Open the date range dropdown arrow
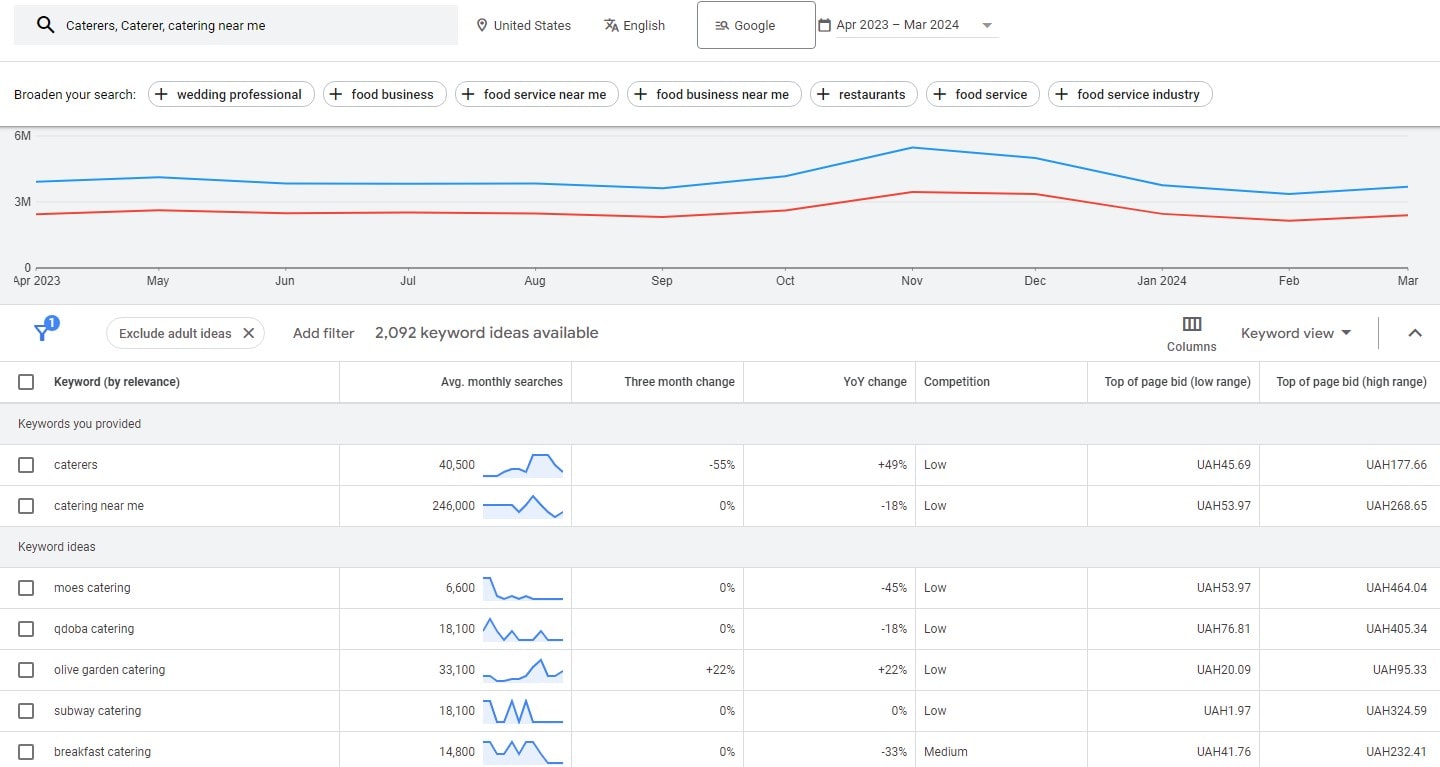Screen dimensions: 1440x767 pos(987,25)
